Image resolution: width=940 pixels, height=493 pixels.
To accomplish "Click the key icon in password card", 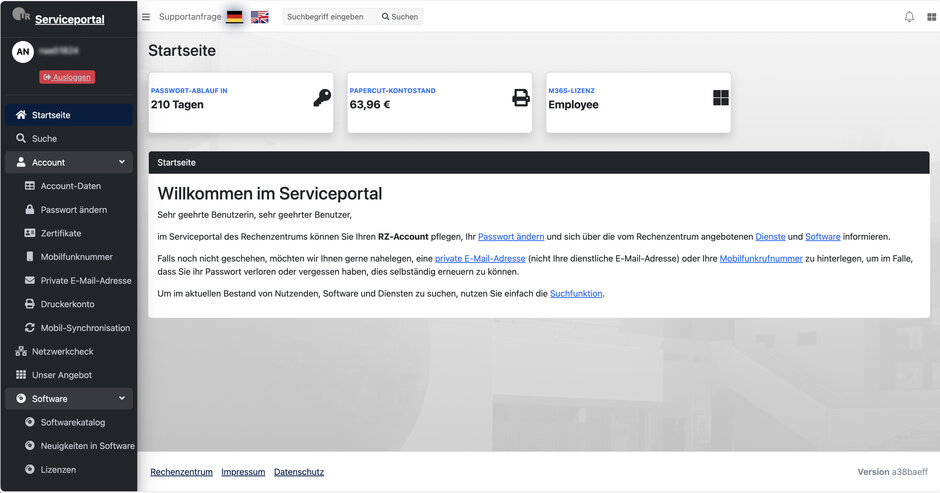I will point(321,98).
